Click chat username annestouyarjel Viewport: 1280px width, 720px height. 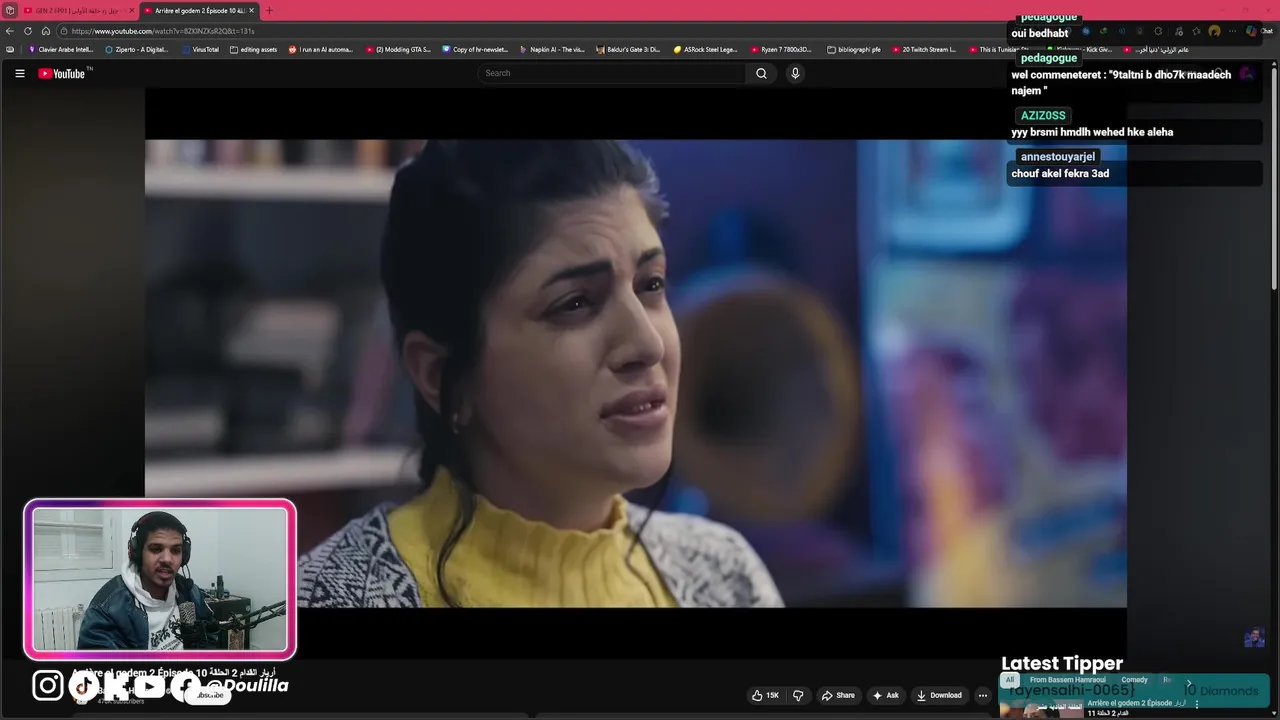(x=1058, y=156)
